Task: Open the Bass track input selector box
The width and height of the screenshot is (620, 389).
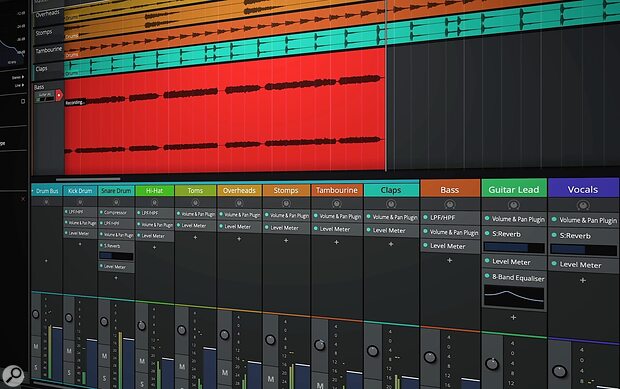Action: 45,96
